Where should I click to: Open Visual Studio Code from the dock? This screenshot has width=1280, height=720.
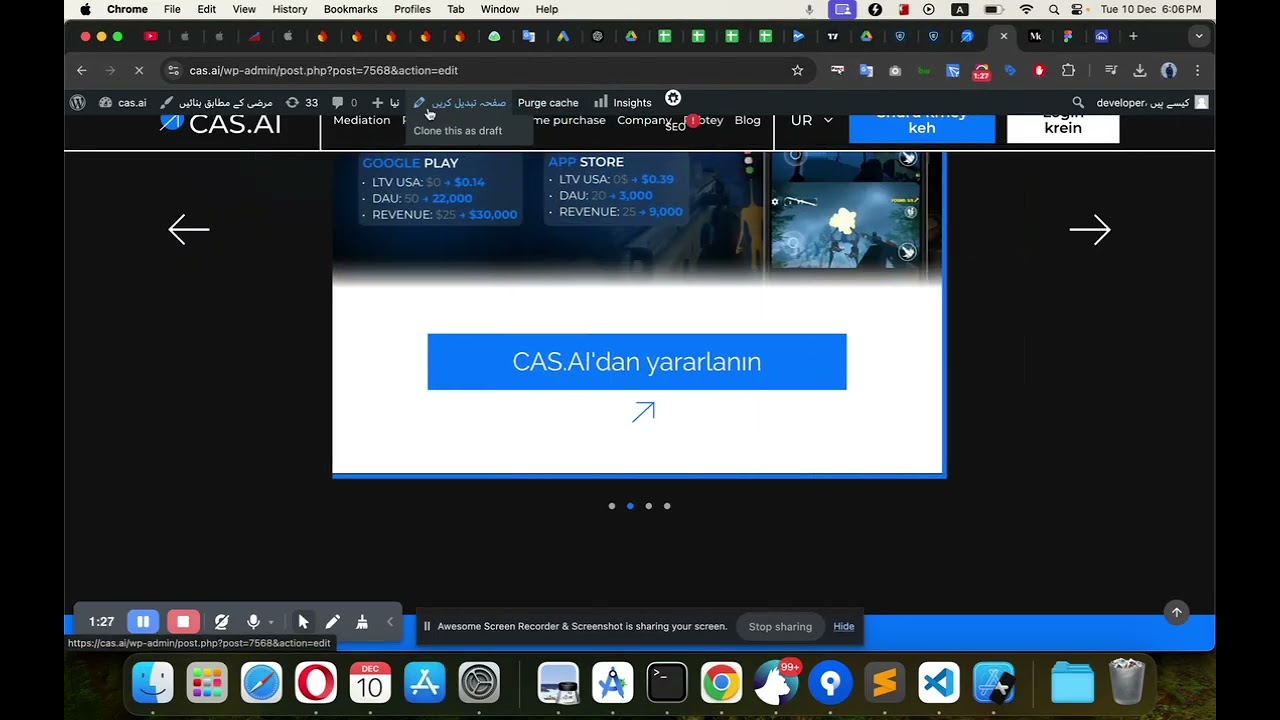click(x=938, y=683)
